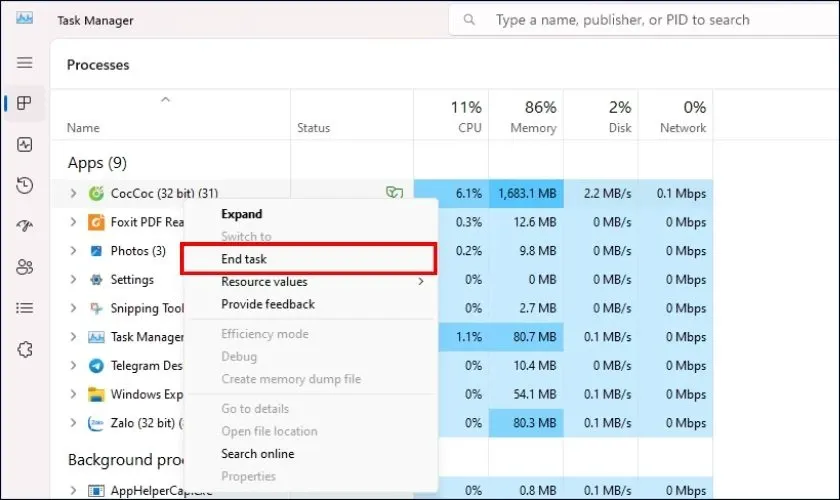
Task: Expand the CocCoc process group
Action: 73,193
